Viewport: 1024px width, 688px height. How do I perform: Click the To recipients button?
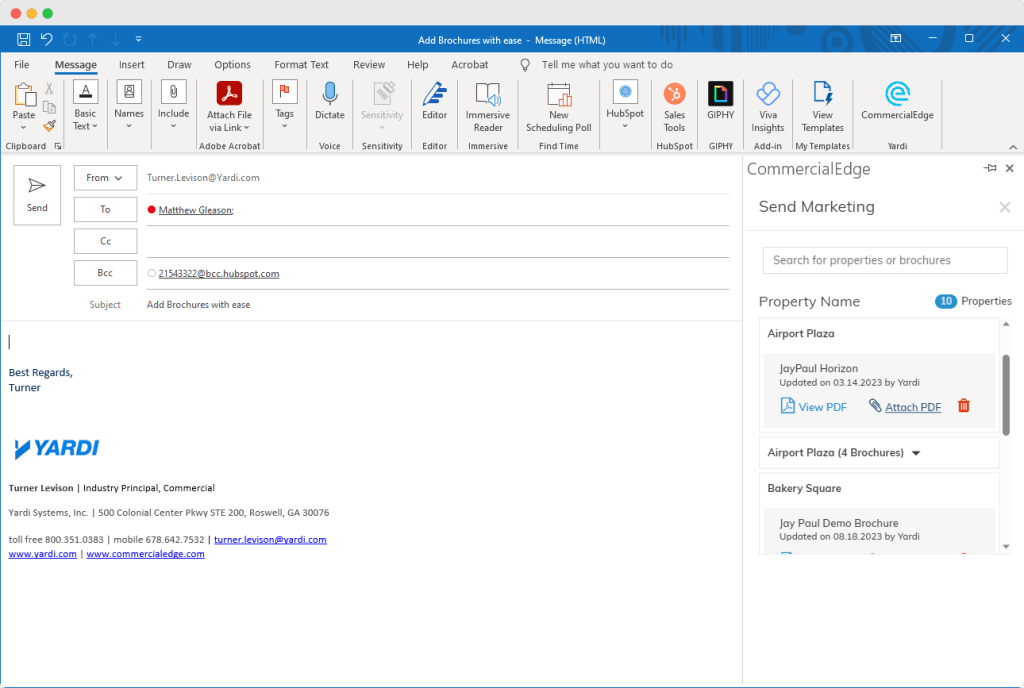tap(105, 210)
